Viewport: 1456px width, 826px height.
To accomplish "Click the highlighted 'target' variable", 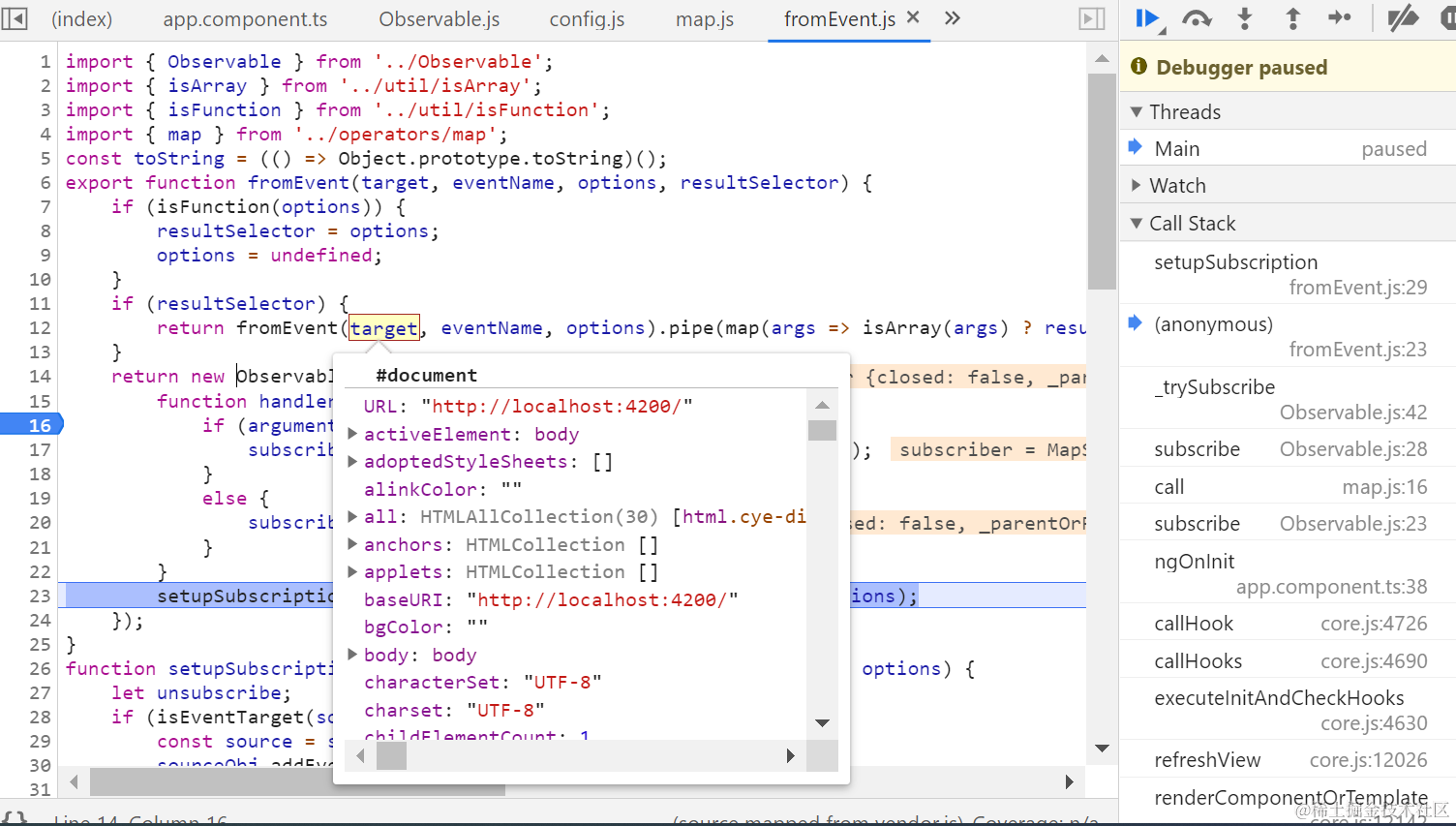I will pos(384,328).
